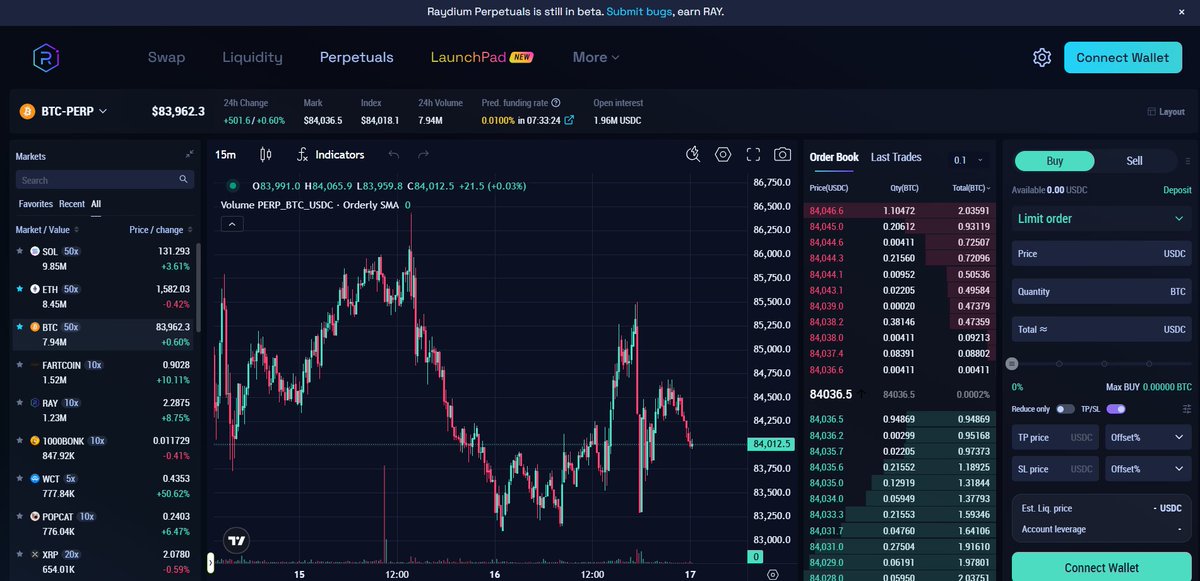Favorite the SOL market star
Viewport: 1200px width, 581px height.
point(20,251)
